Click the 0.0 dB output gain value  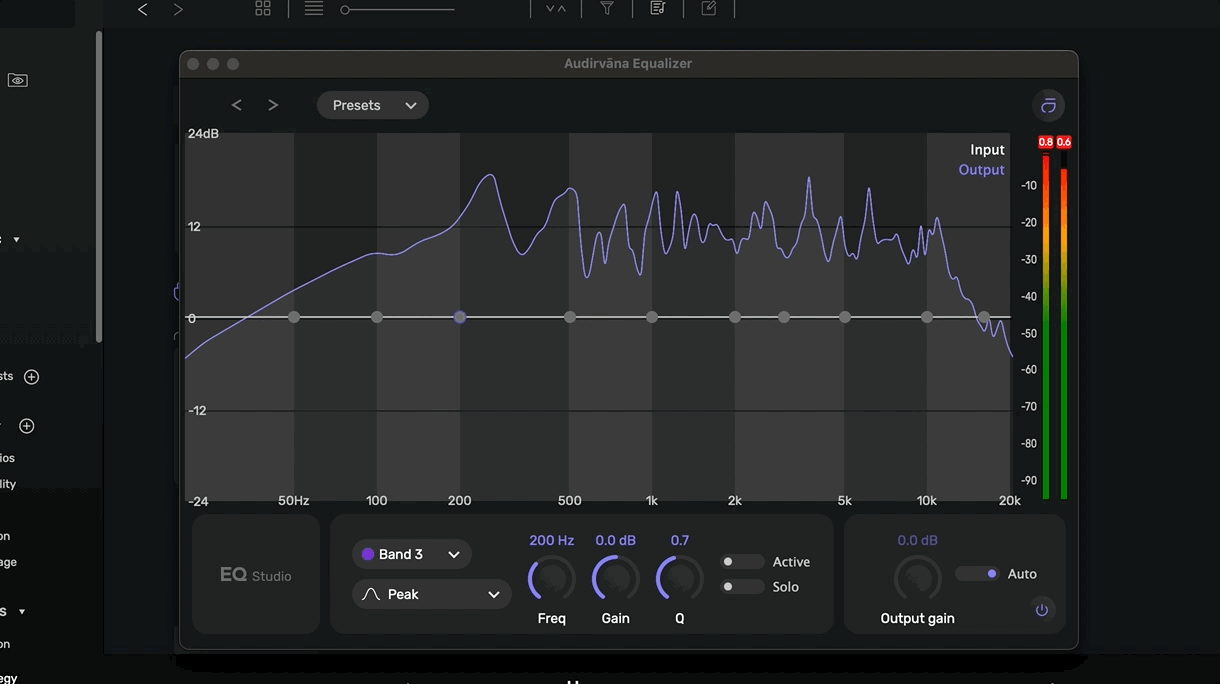(917, 540)
